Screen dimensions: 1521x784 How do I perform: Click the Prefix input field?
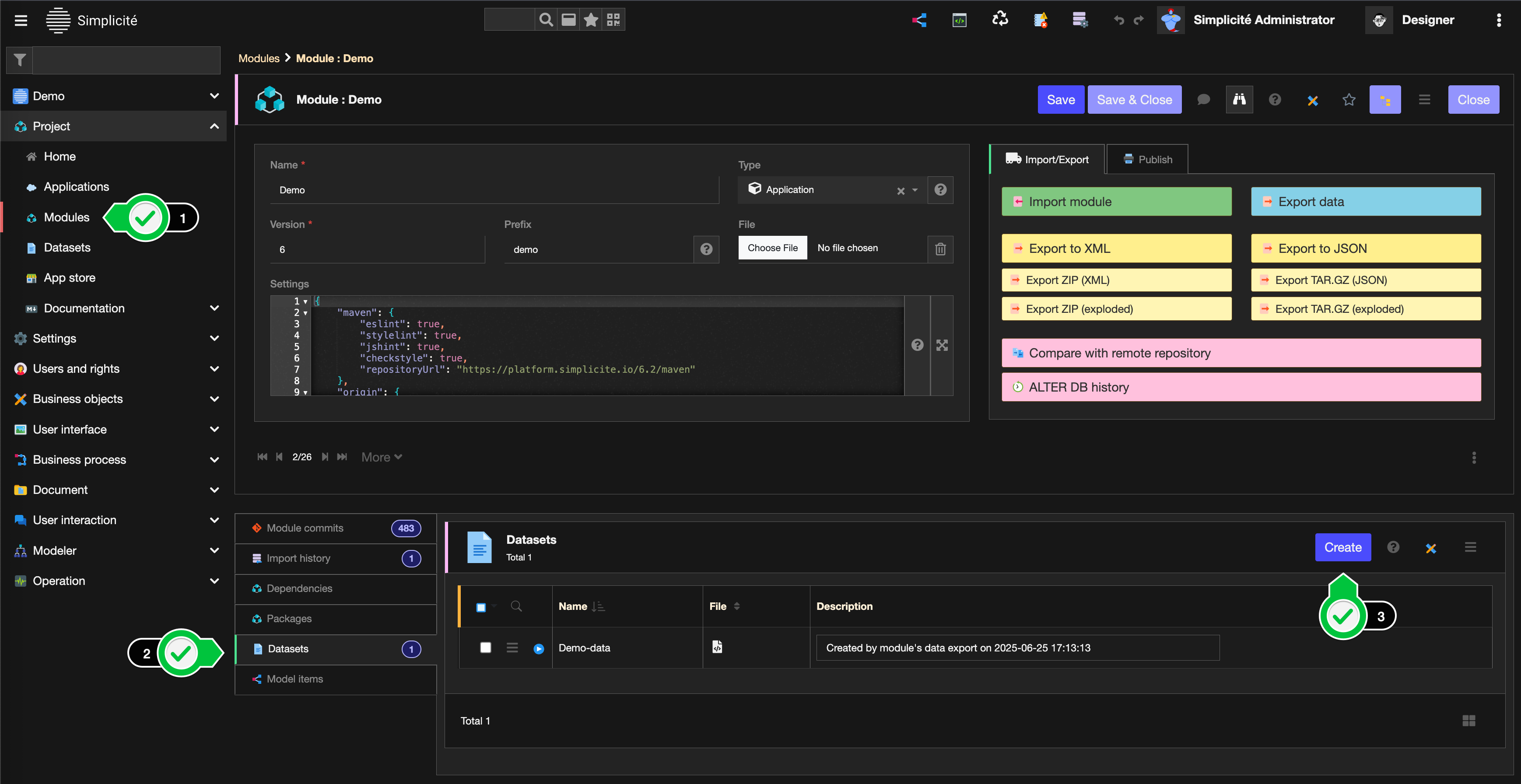pos(598,249)
